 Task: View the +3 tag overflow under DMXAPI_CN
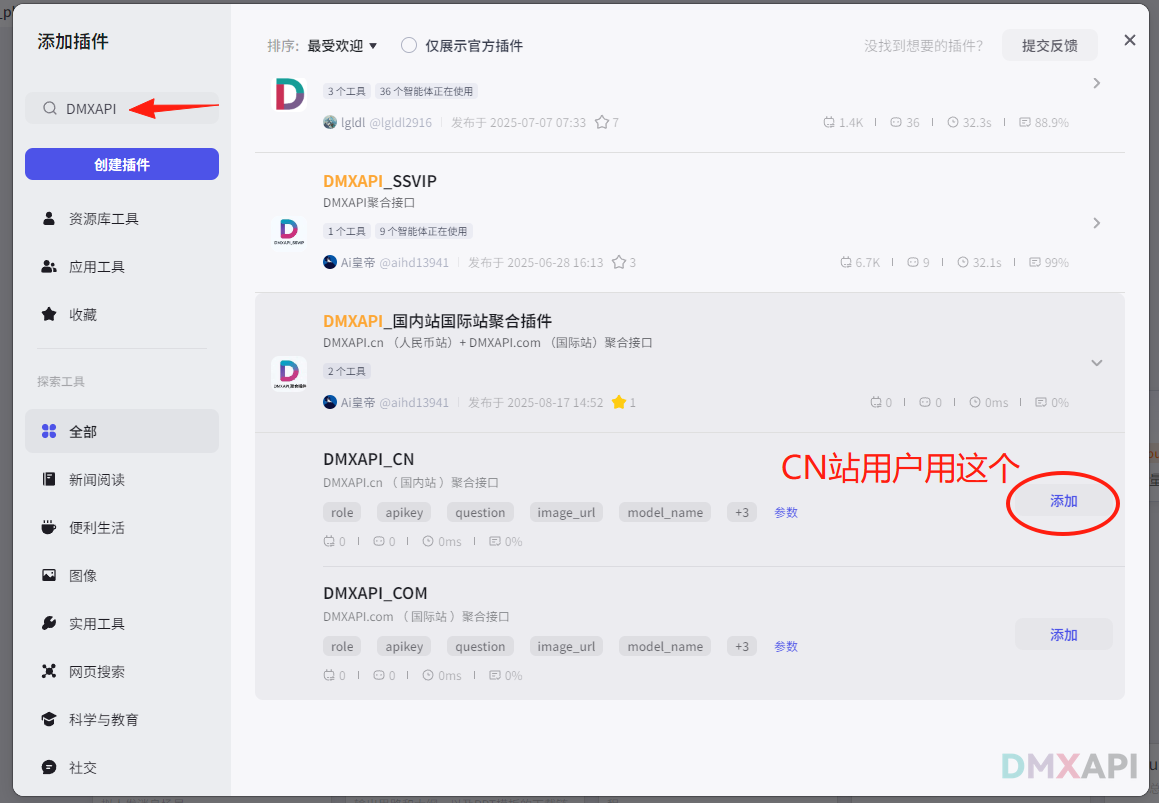pos(742,511)
